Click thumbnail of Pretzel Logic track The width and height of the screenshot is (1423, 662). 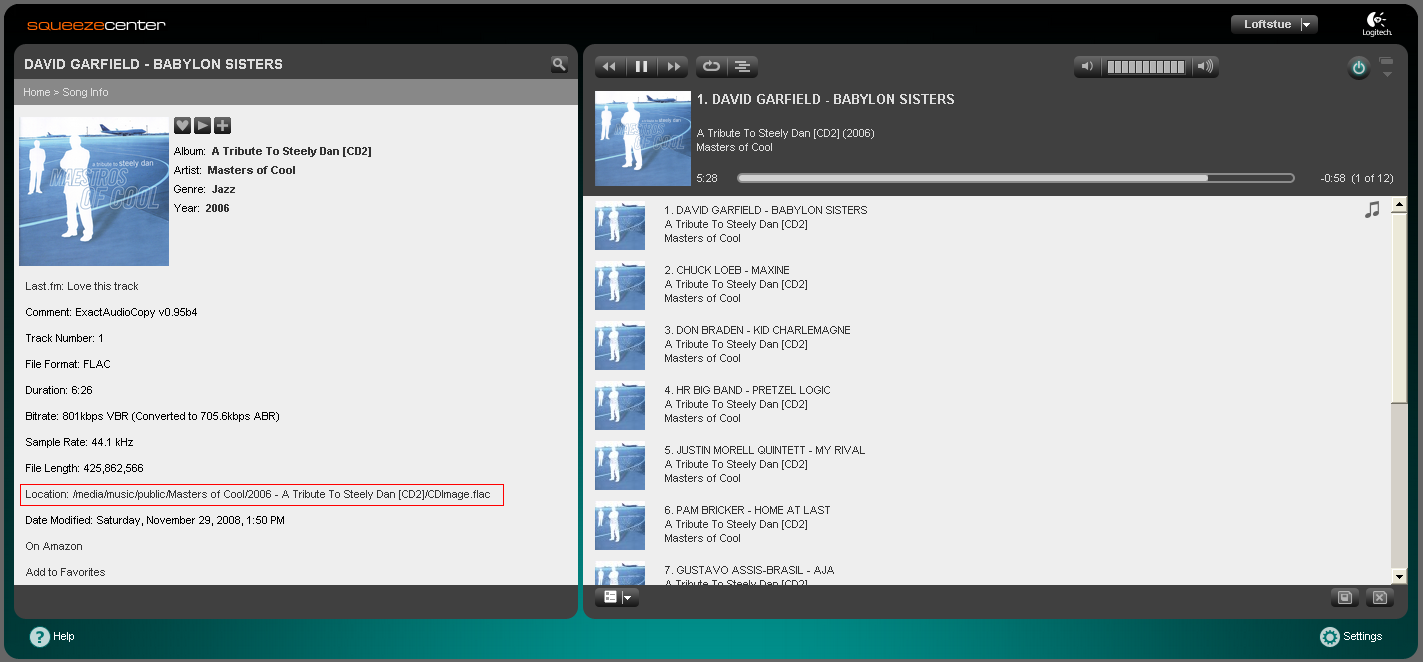pyautogui.click(x=620, y=405)
